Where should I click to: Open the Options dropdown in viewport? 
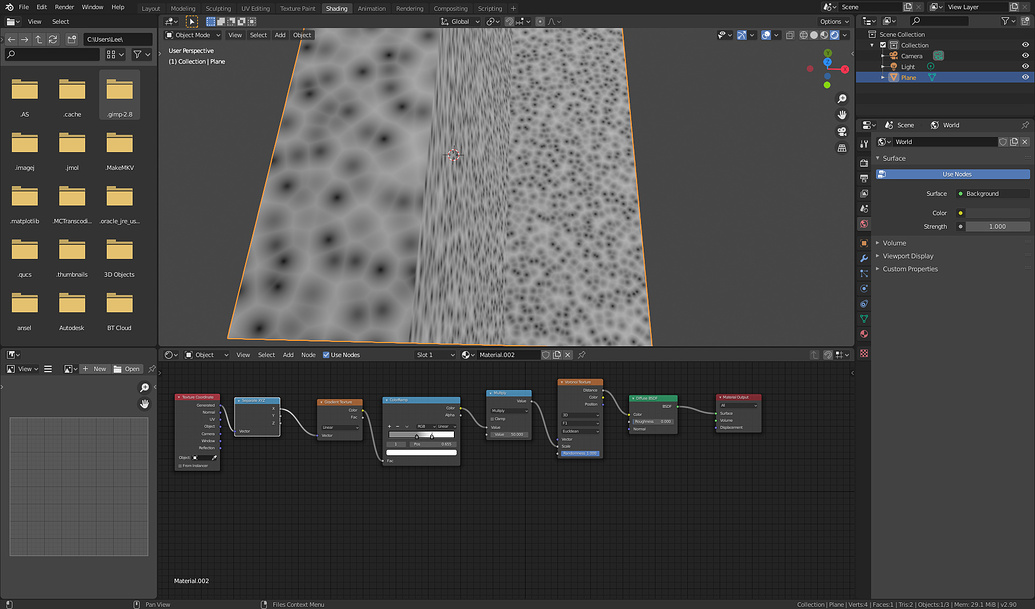[x=834, y=22]
